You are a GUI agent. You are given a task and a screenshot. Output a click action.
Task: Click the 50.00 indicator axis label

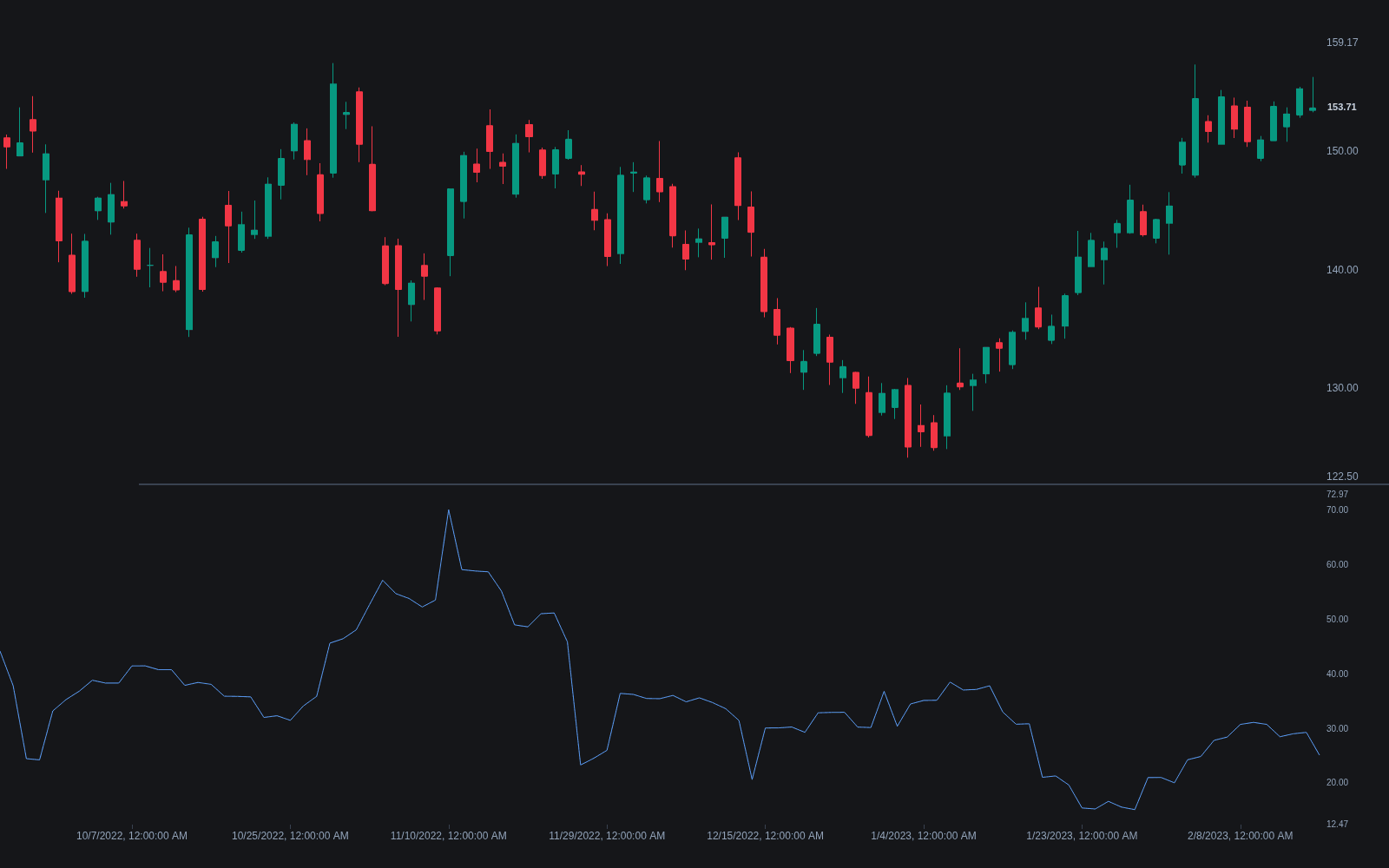(1337, 620)
